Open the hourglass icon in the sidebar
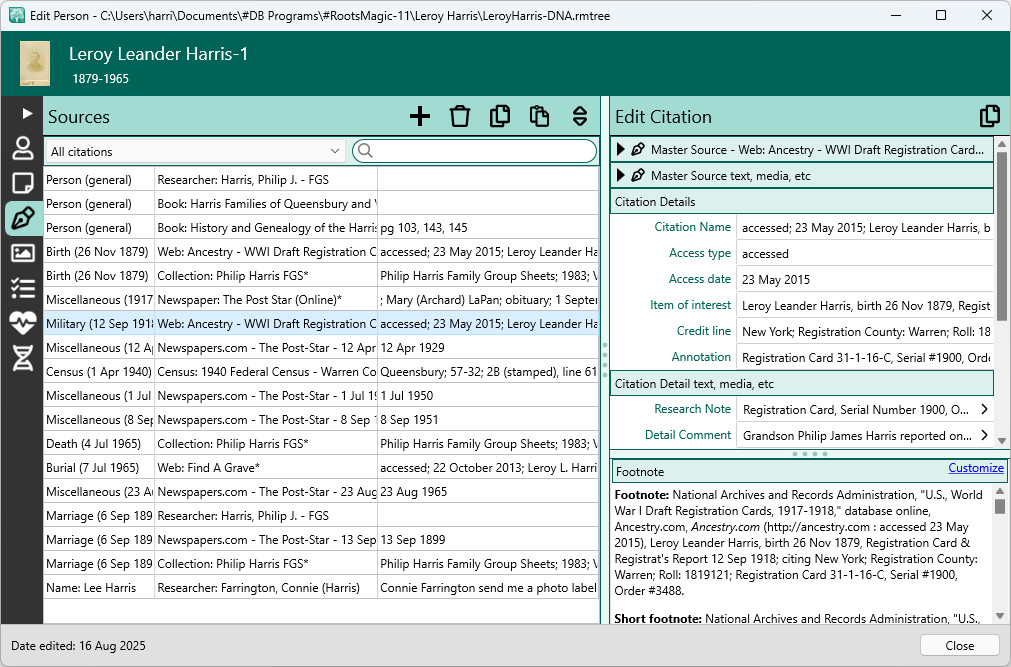1011x667 pixels. [23, 358]
